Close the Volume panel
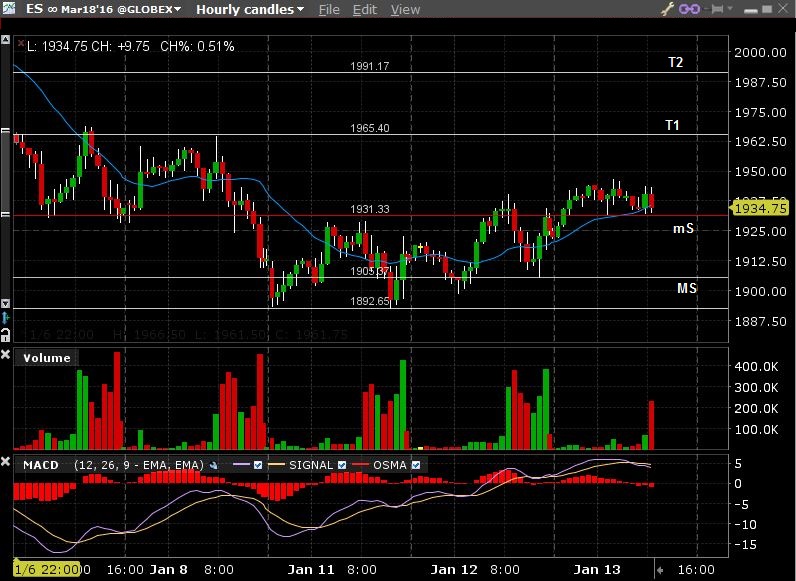796x581 pixels. [x=6, y=356]
